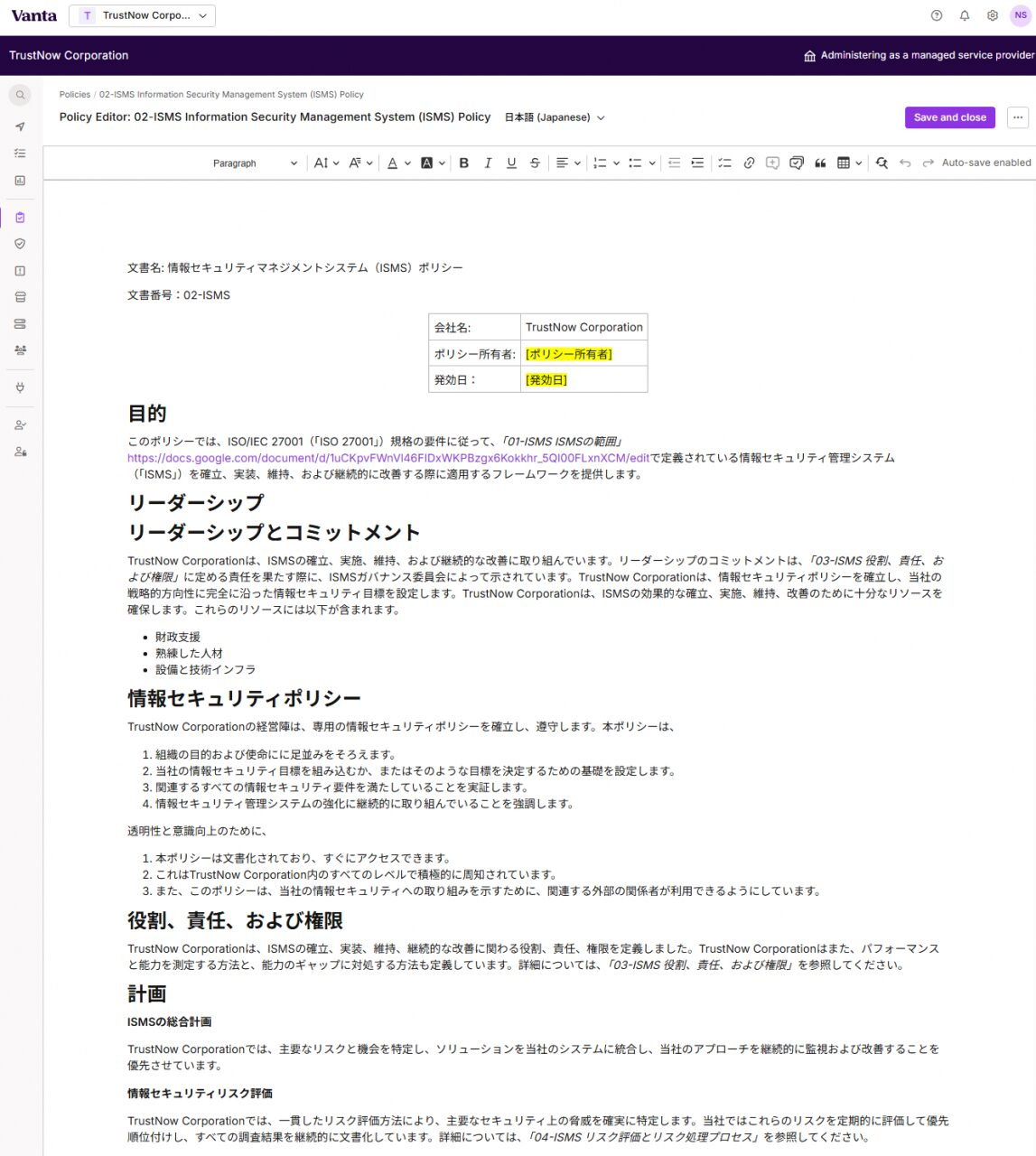The image size is (1036, 1156).
Task: Open the people group icon in sidebar
Action: click(20, 350)
